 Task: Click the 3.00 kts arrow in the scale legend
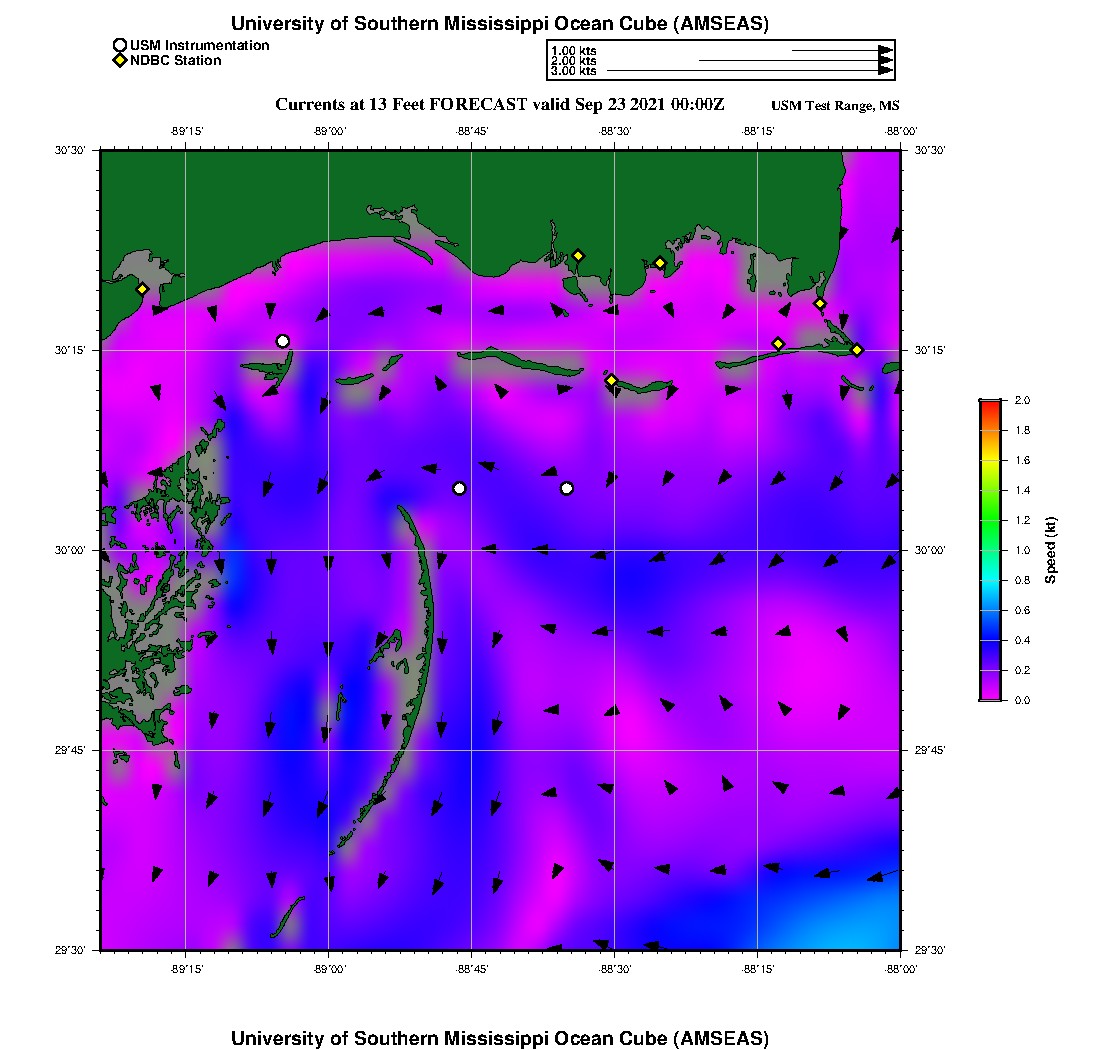(x=750, y=71)
